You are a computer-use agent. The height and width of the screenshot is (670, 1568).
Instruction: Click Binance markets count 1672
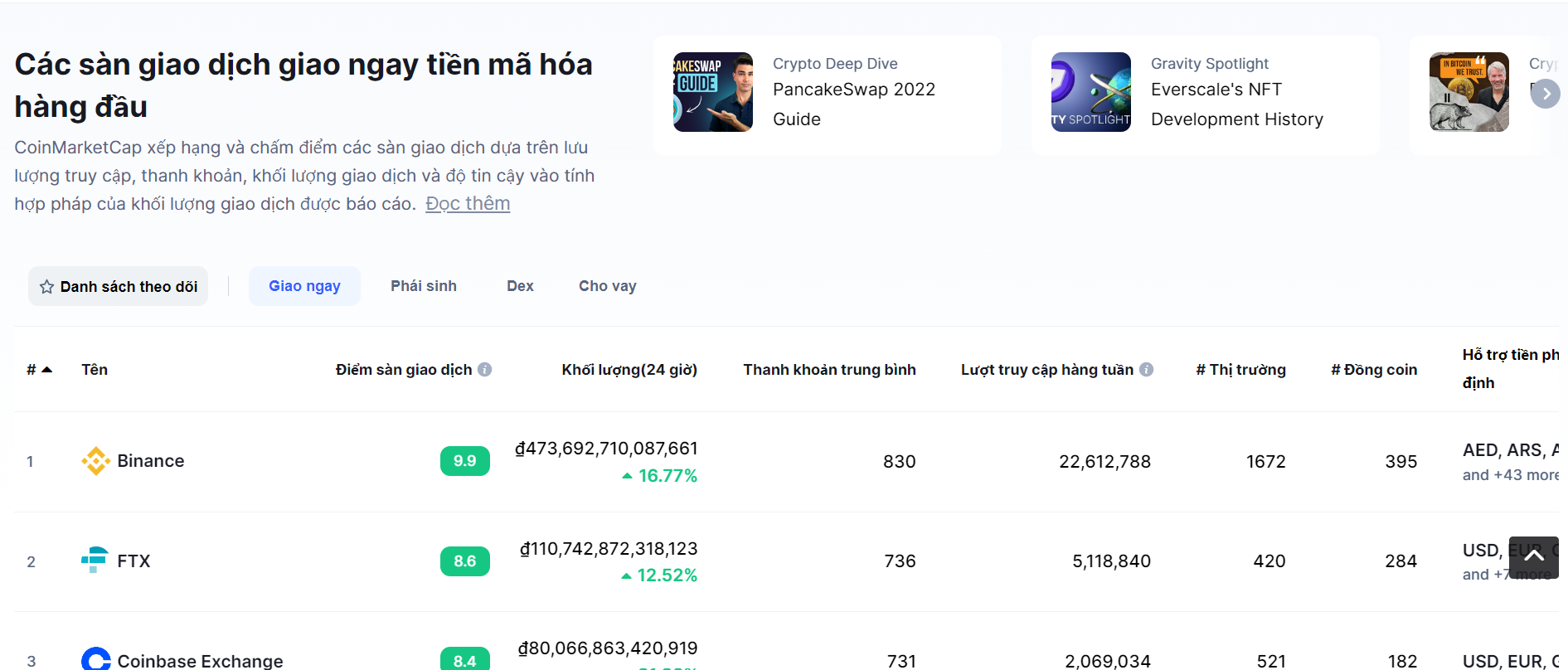[1266, 462]
